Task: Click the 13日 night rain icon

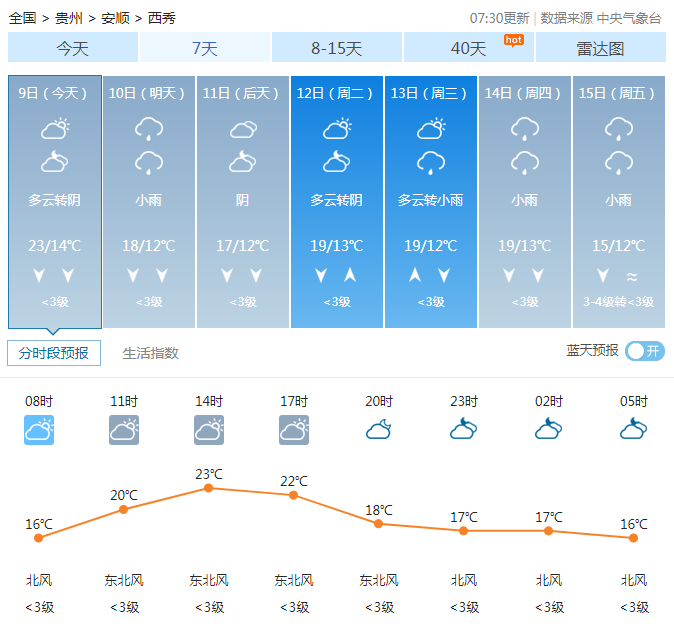Action: [x=431, y=162]
